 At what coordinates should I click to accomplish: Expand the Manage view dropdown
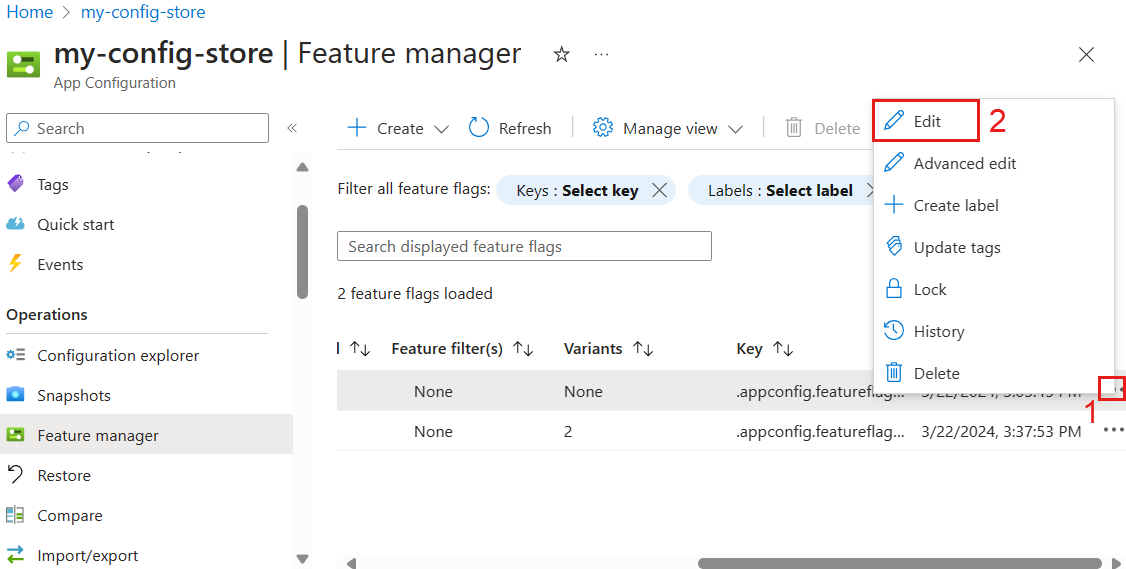tap(735, 128)
